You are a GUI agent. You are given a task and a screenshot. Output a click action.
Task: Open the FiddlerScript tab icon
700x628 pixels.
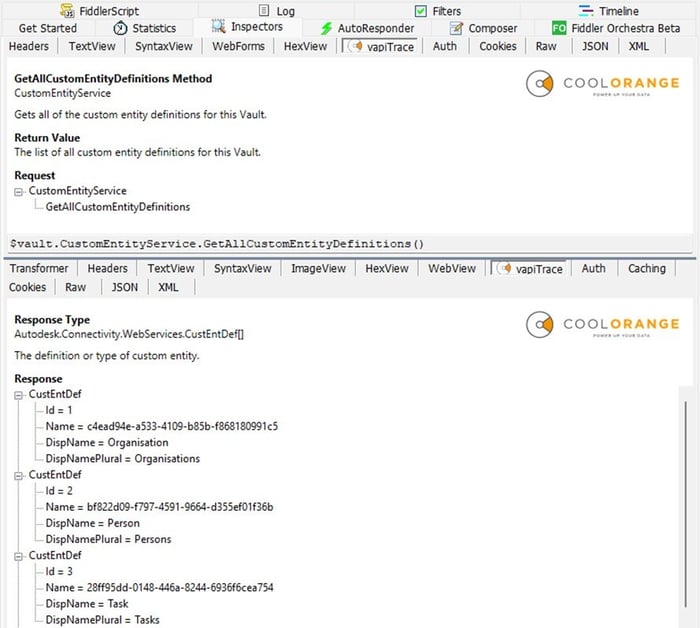coord(67,10)
